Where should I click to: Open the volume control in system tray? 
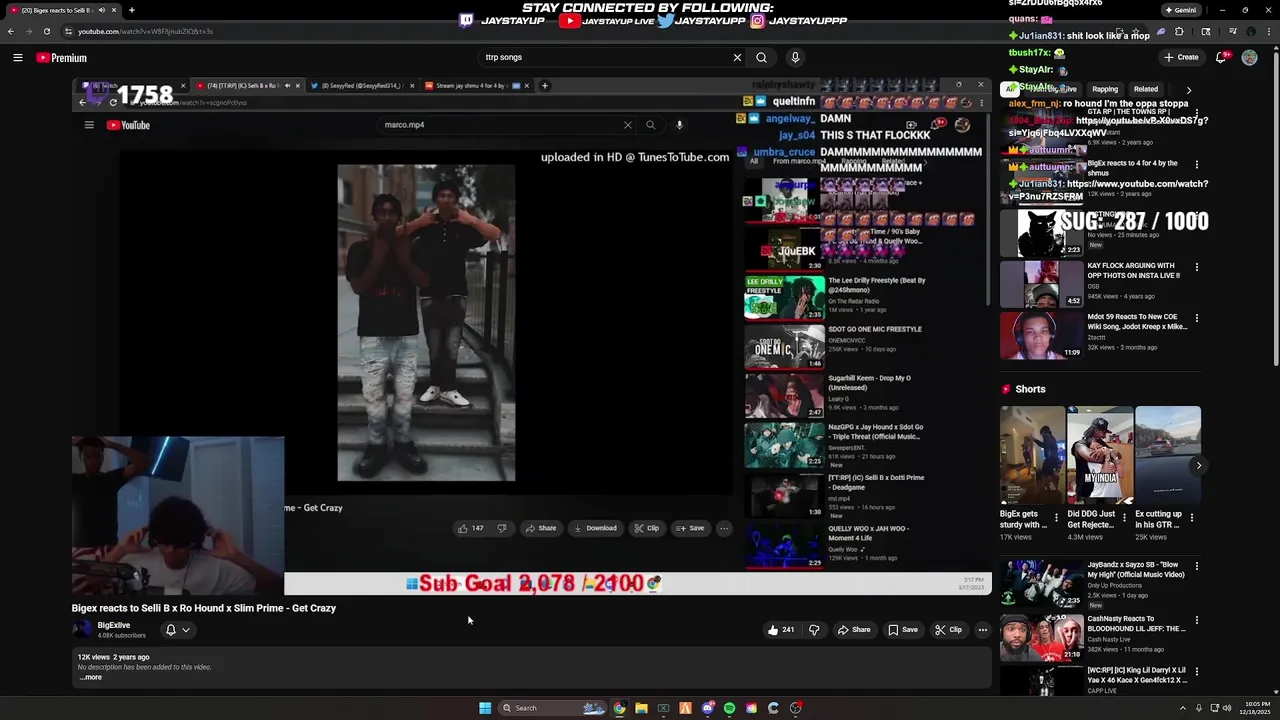tap(1228, 708)
